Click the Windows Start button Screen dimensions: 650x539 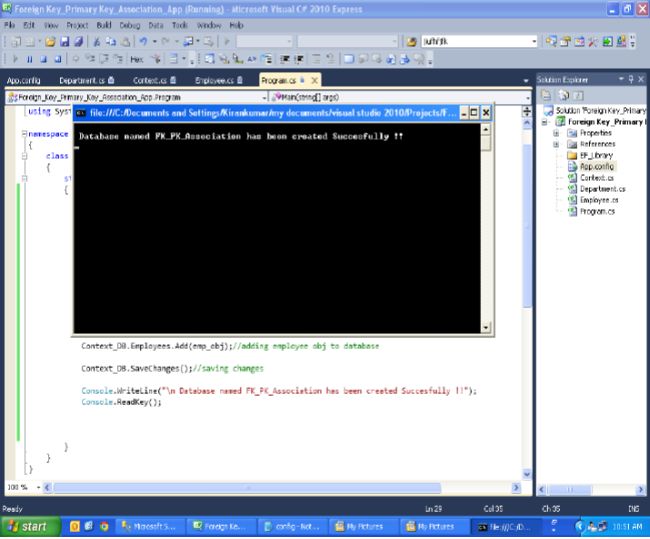tap(28, 526)
